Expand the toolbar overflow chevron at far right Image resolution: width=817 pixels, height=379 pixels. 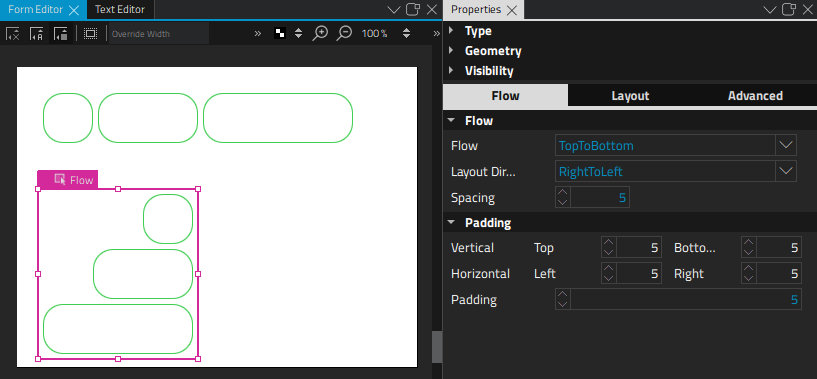click(x=437, y=34)
